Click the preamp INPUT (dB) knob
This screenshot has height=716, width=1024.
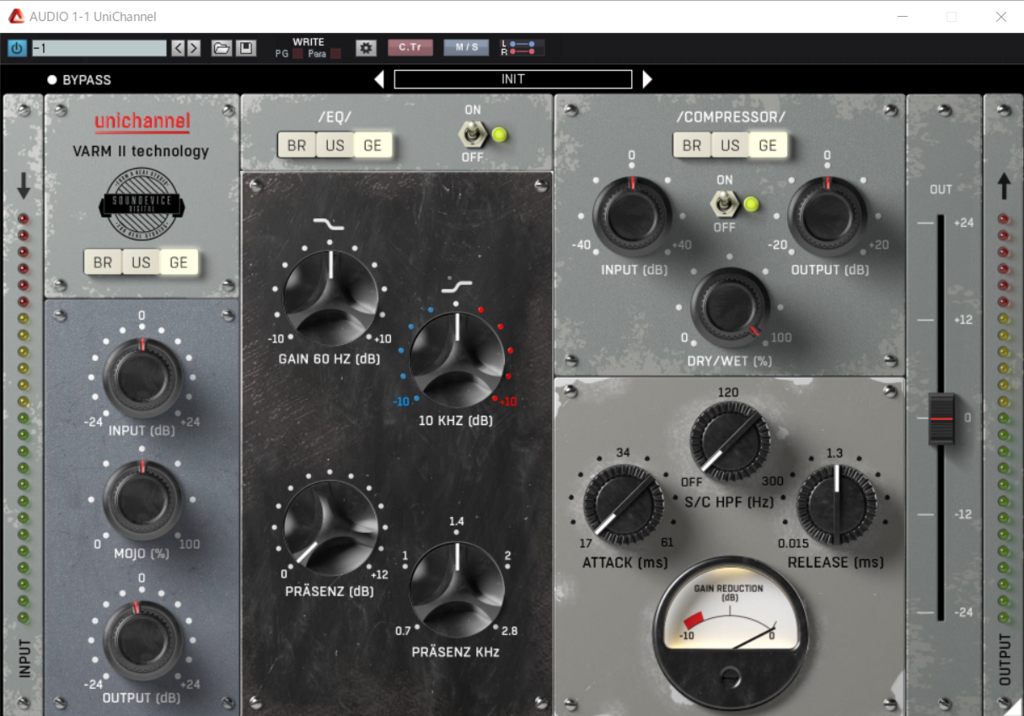click(x=142, y=378)
